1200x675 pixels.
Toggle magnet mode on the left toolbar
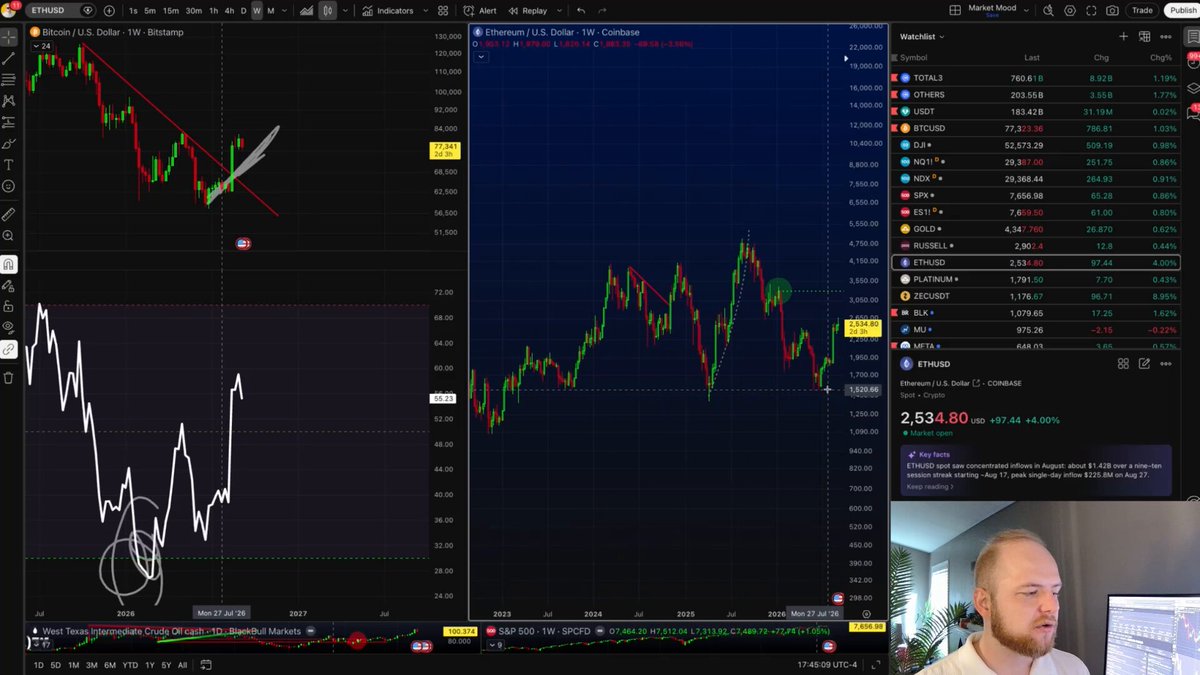coord(8,265)
